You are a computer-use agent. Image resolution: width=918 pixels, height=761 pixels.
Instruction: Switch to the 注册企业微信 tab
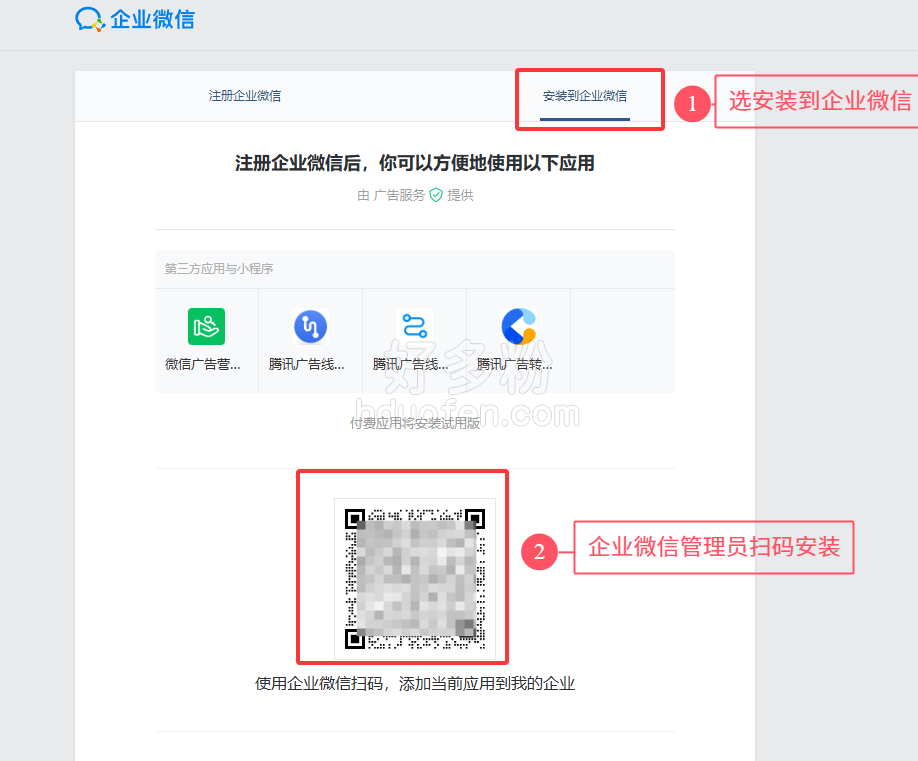245,96
